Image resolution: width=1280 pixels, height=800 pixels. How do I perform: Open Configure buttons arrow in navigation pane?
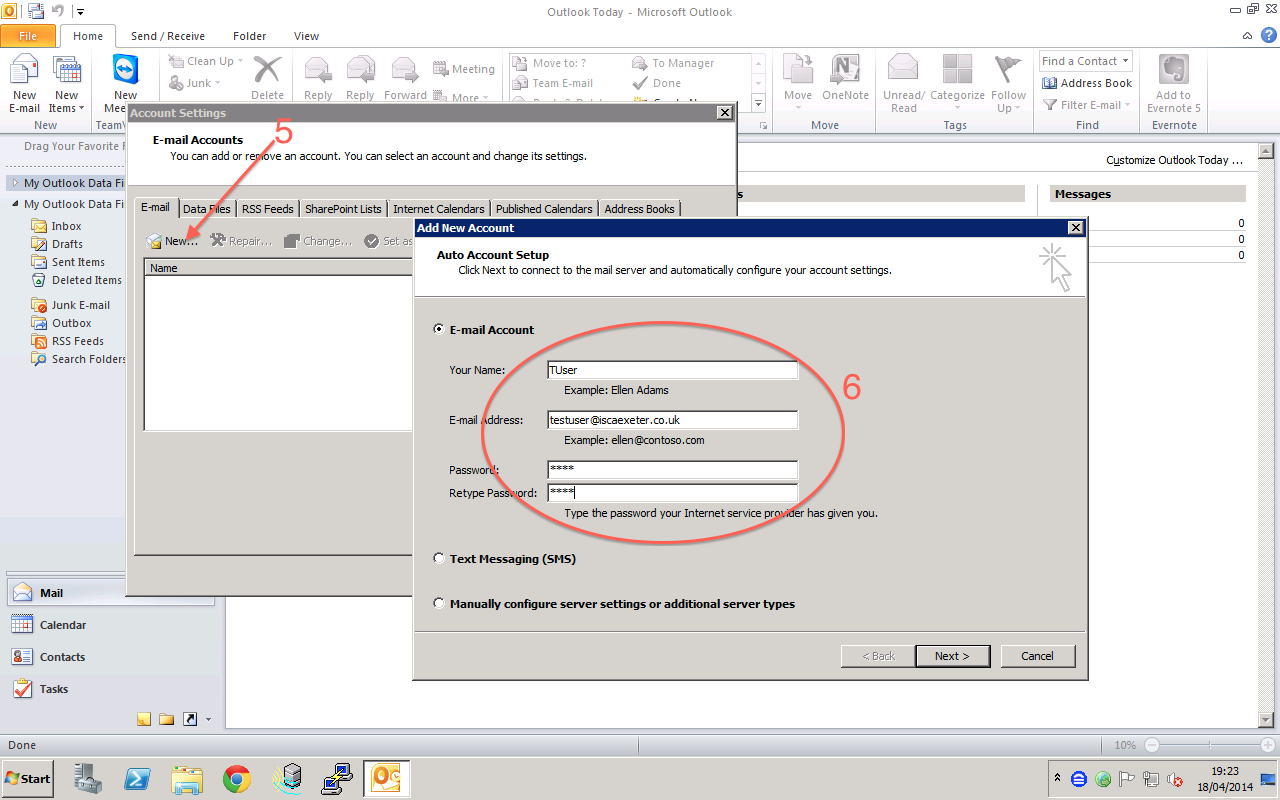(x=208, y=719)
